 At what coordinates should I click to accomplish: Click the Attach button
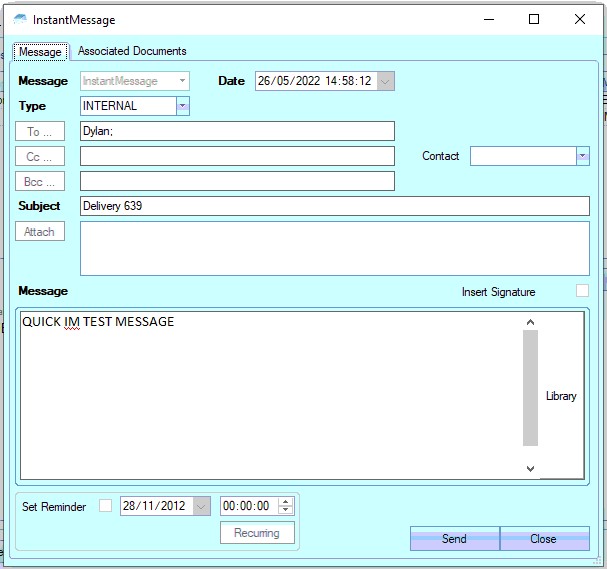40,231
